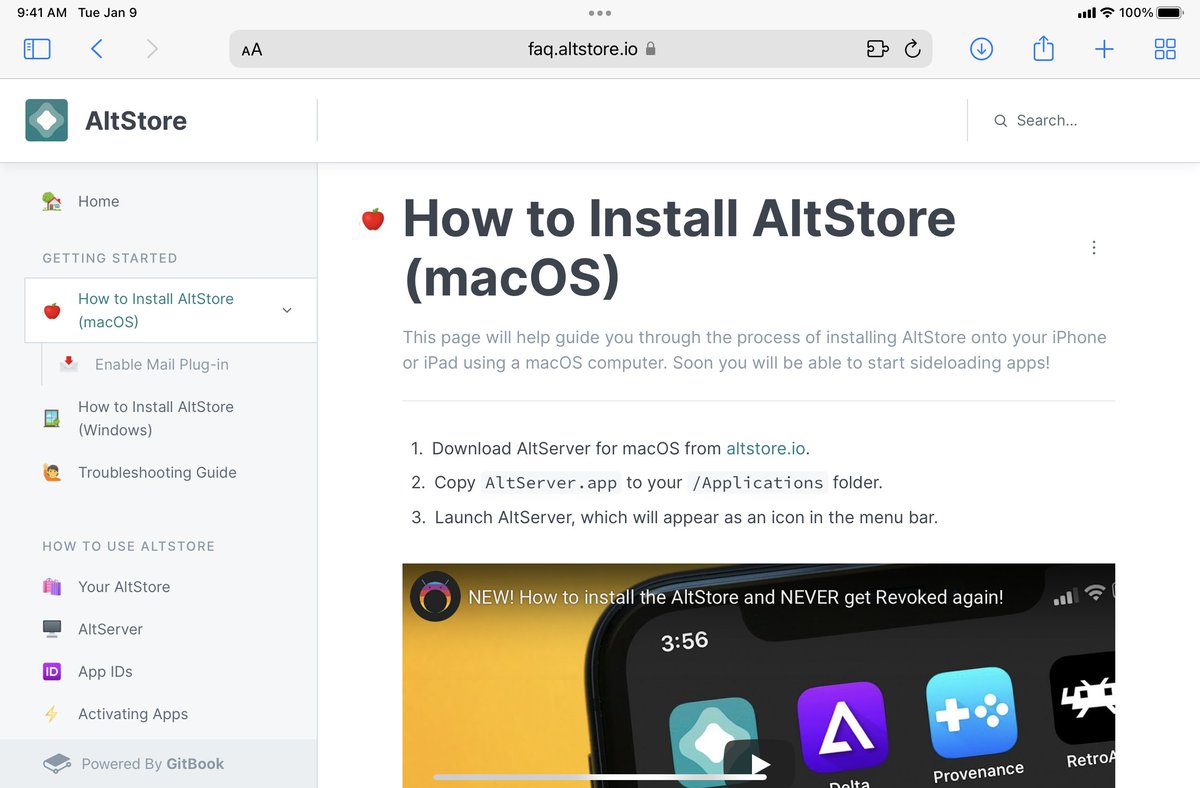Open the sidebar toggle in Safari toolbar

(37, 48)
